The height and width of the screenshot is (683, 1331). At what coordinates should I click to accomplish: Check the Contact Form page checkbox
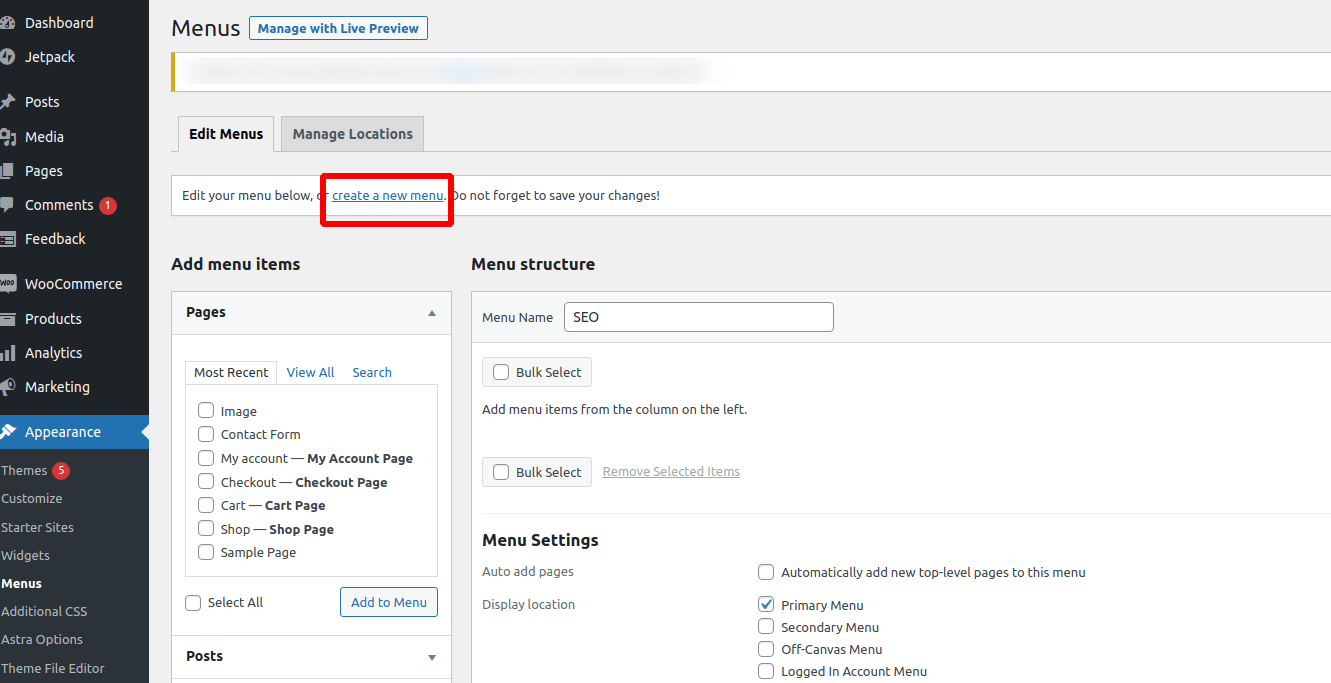[206, 434]
